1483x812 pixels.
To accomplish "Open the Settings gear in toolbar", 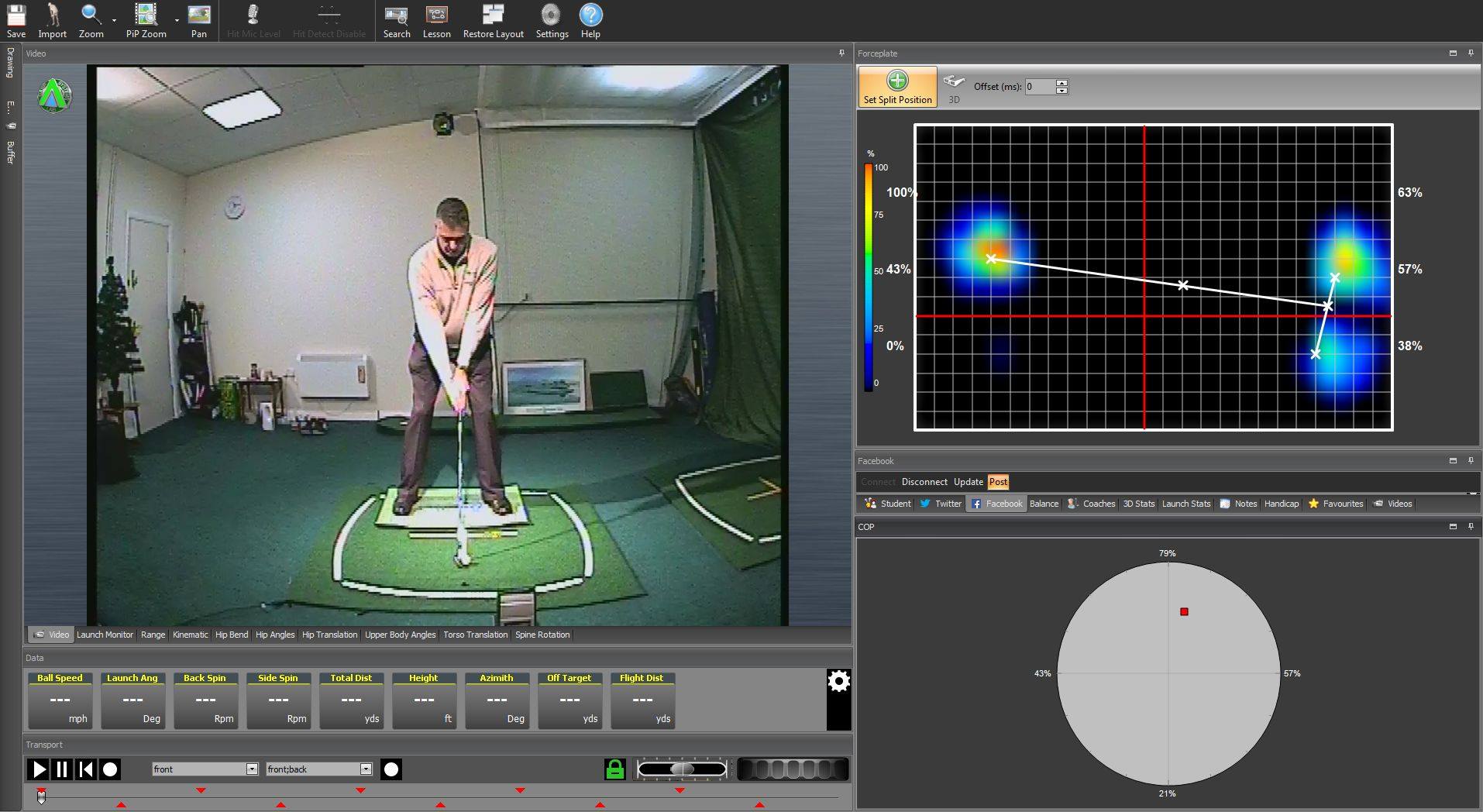I will [552, 21].
